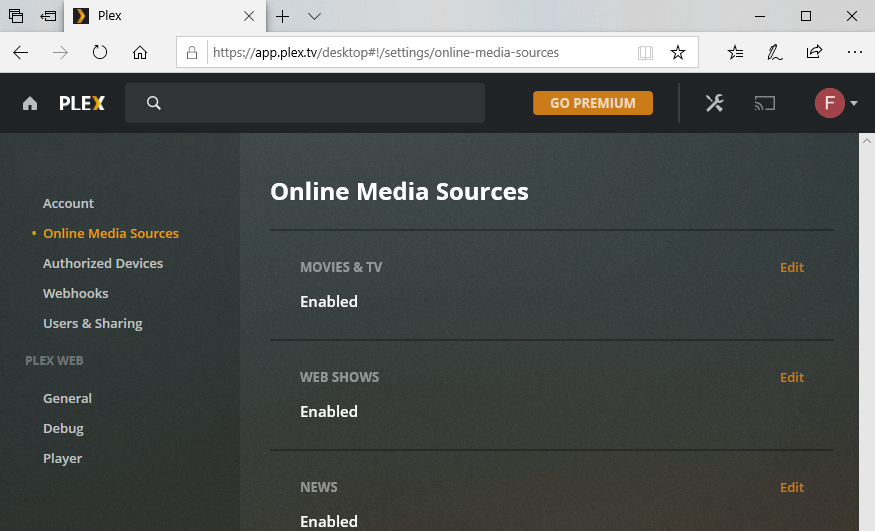Minimize the browser window
Image resolution: width=875 pixels, height=531 pixels.
(759, 16)
